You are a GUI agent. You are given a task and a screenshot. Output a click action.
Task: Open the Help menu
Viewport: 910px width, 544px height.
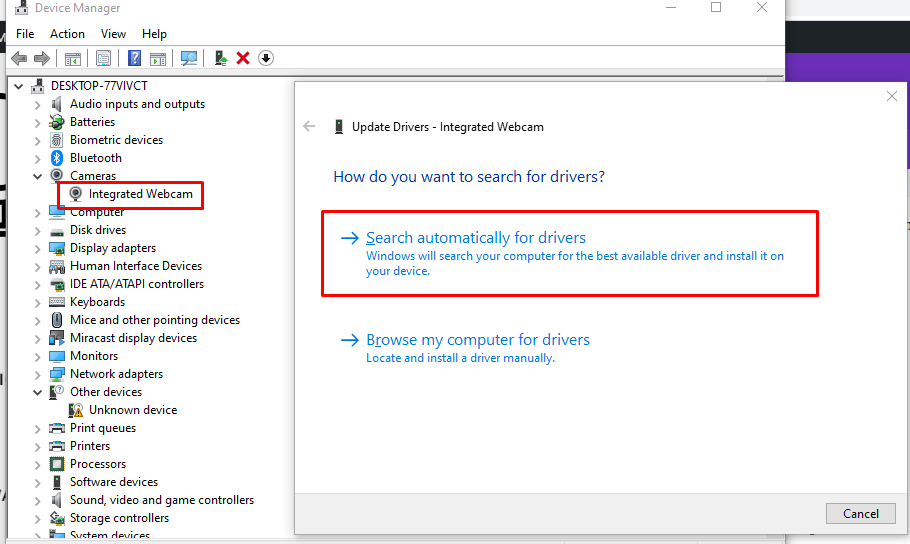154,34
